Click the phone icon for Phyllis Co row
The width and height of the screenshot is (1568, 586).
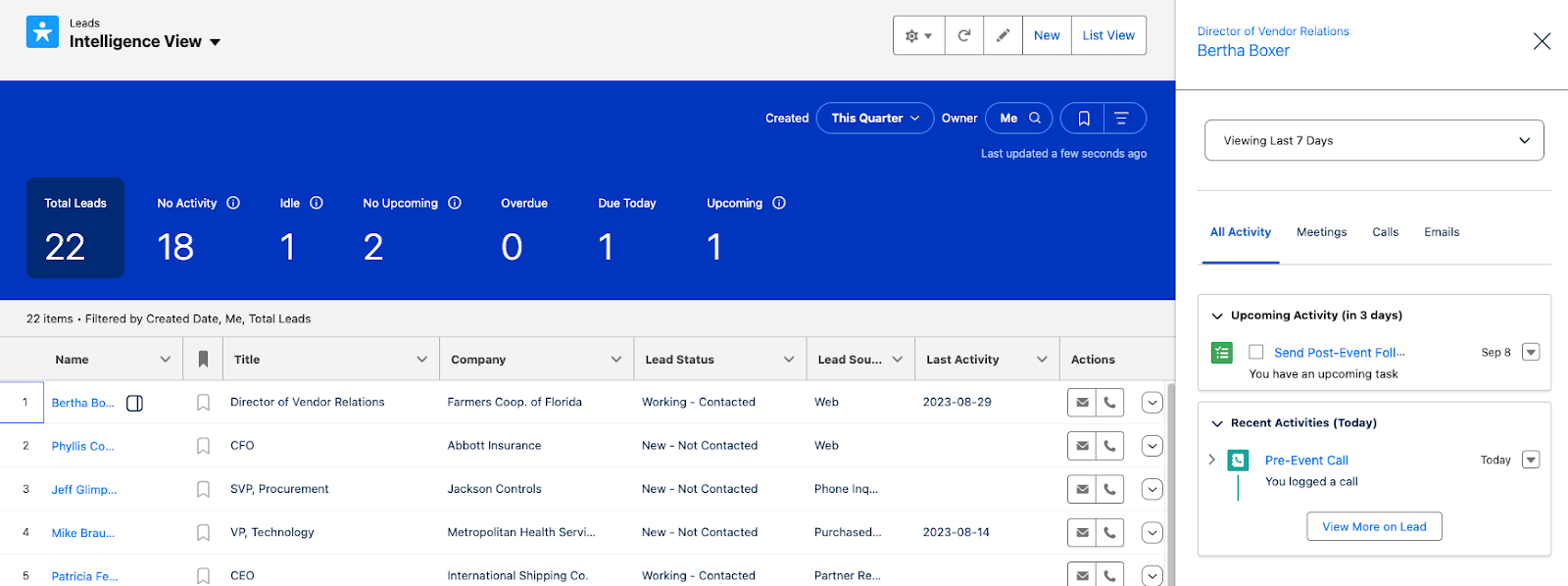[1109, 446]
